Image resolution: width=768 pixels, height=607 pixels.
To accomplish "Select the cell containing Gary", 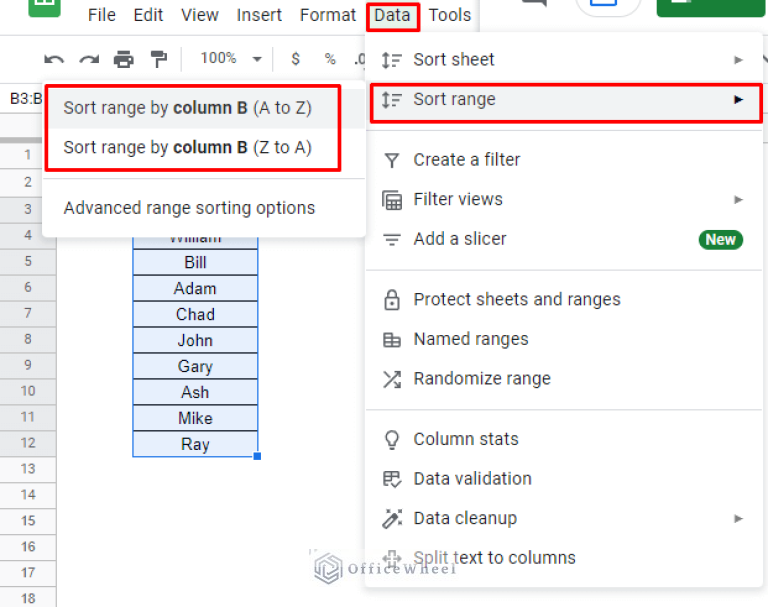I will coord(195,366).
